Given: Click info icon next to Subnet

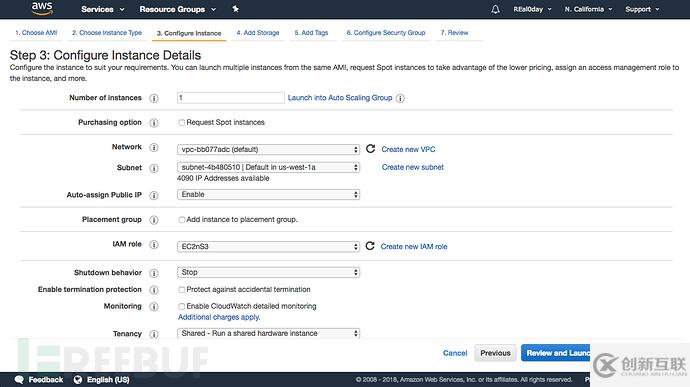Looking at the screenshot, I should click(154, 168).
